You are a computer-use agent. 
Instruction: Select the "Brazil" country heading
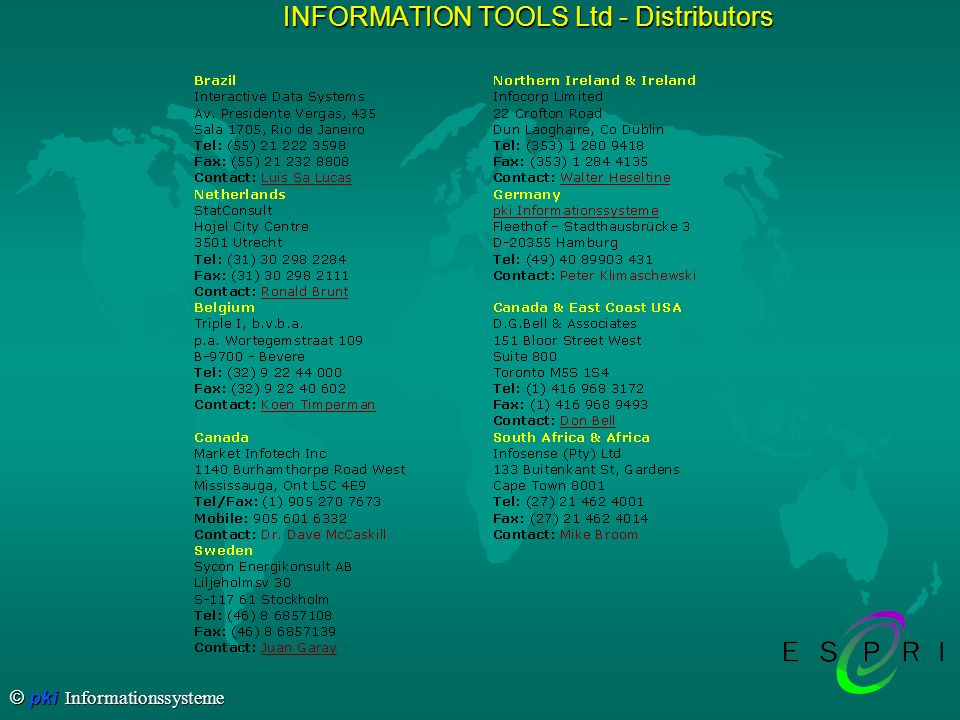(215, 81)
